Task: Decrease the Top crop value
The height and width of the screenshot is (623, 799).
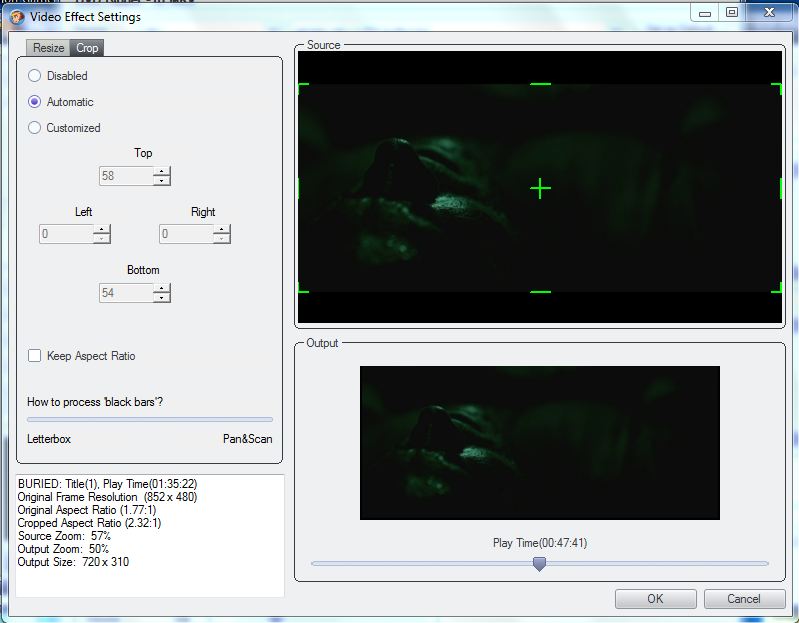Action: coord(162,181)
